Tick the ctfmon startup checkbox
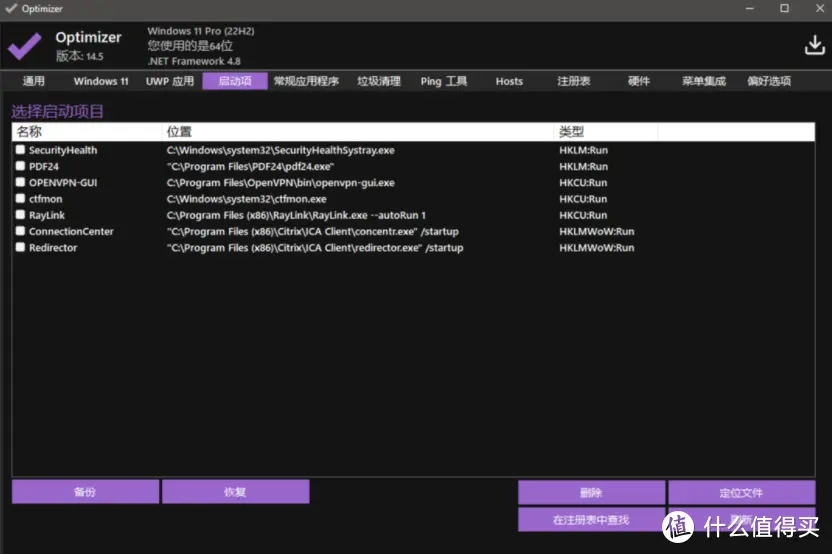The image size is (832, 554). point(20,198)
